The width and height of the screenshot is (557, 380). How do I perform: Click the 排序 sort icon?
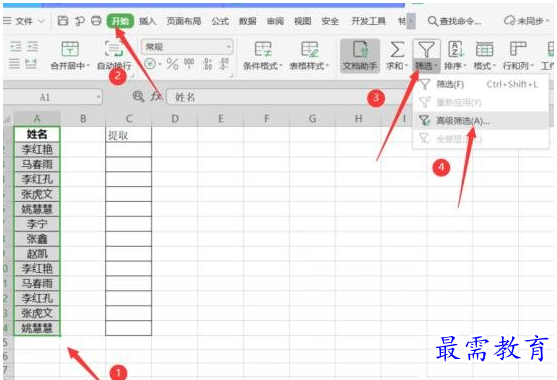coord(455,49)
